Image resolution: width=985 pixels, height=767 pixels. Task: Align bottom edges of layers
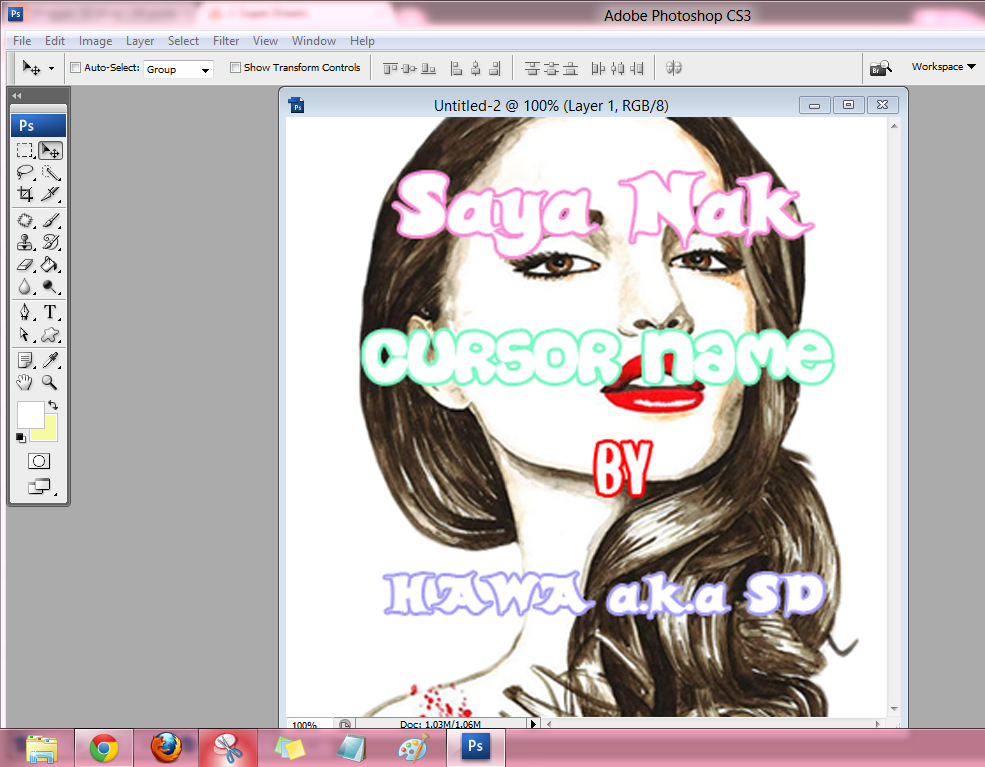(x=428, y=68)
